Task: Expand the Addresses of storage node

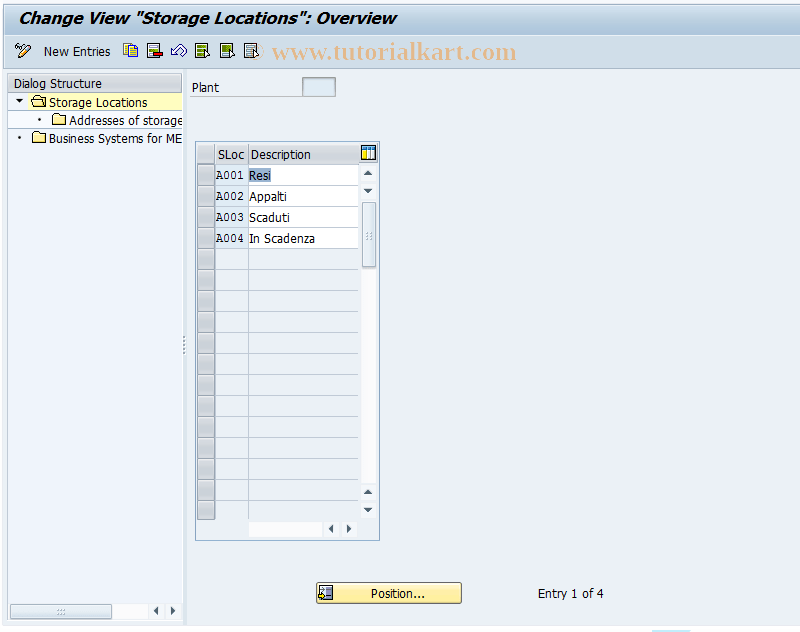Action: (37, 120)
